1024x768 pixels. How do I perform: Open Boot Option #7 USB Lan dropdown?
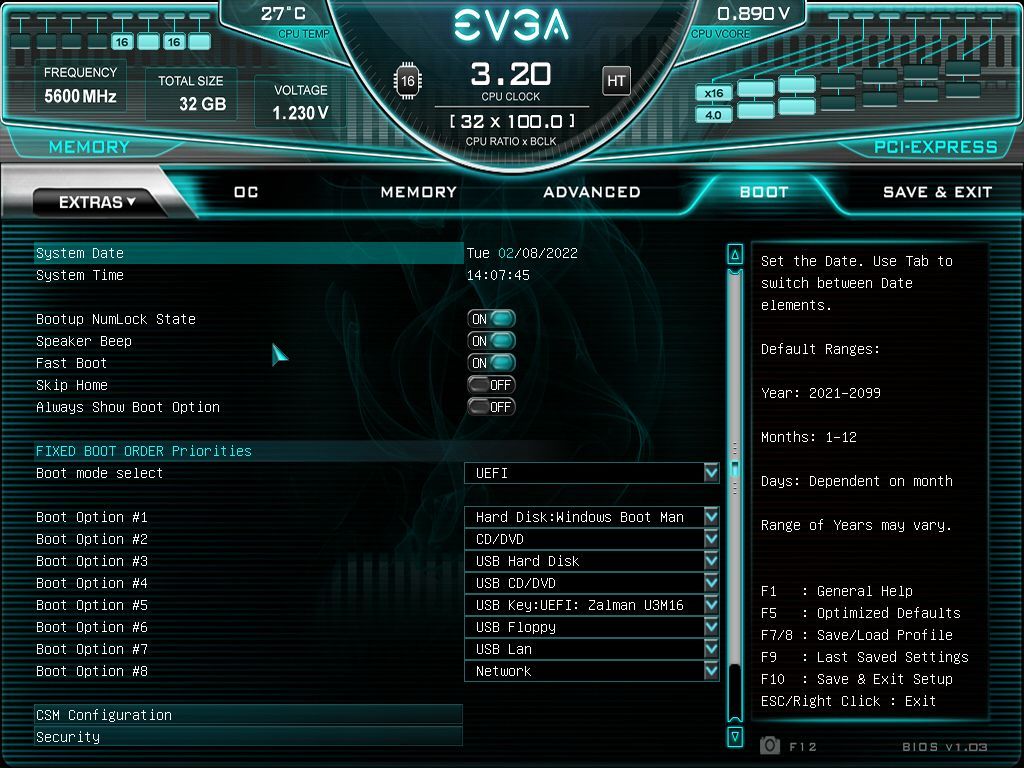coord(592,649)
